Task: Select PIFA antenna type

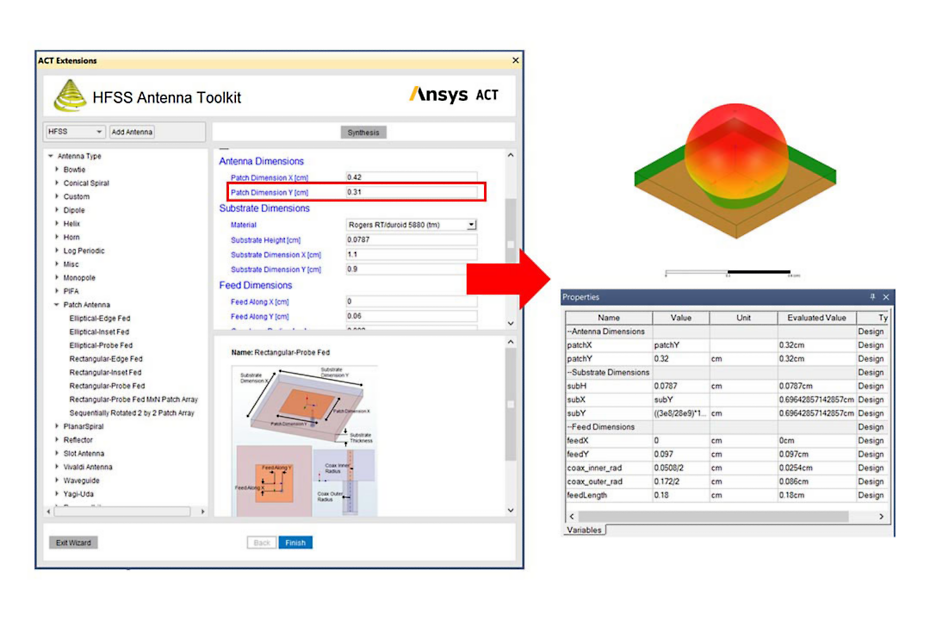Action: coord(71,291)
